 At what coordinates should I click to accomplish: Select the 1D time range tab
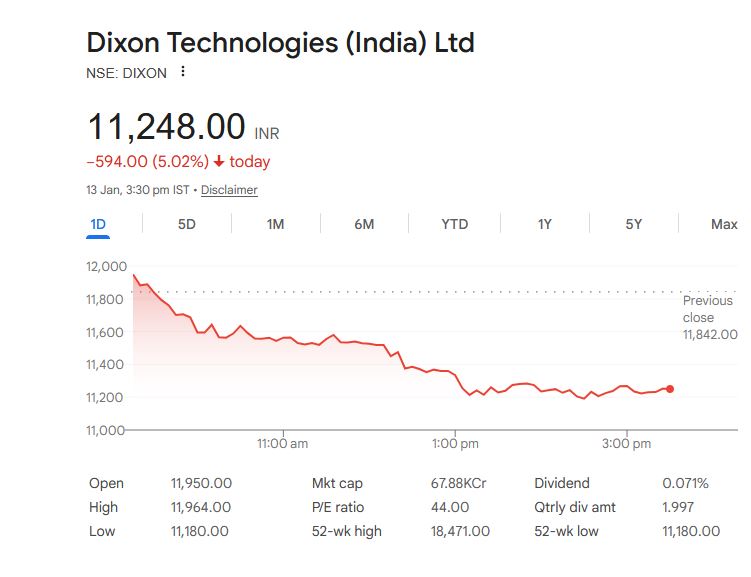point(98,224)
